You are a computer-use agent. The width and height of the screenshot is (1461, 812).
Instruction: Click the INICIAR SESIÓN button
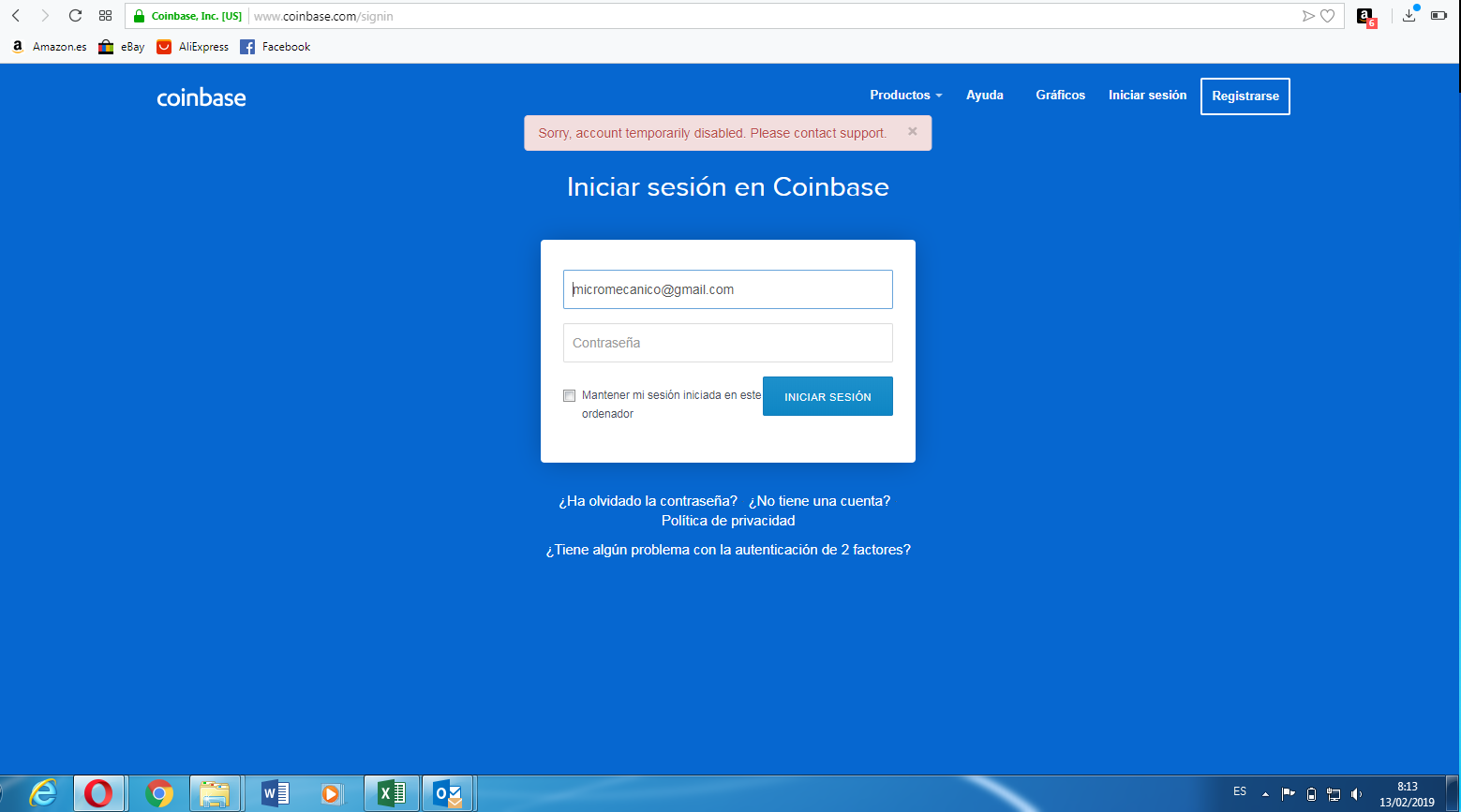pos(827,396)
